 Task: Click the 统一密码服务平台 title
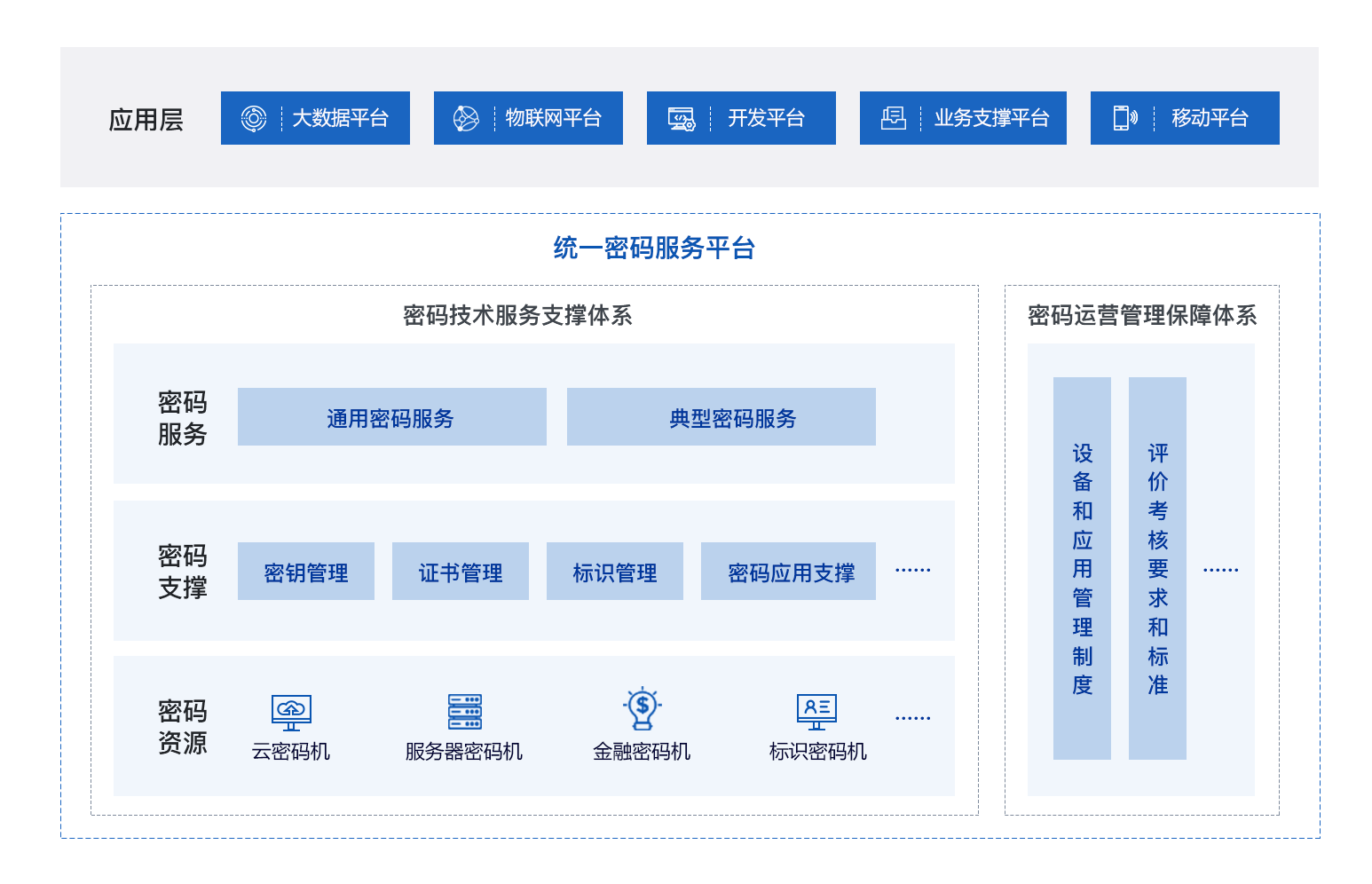(x=654, y=248)
